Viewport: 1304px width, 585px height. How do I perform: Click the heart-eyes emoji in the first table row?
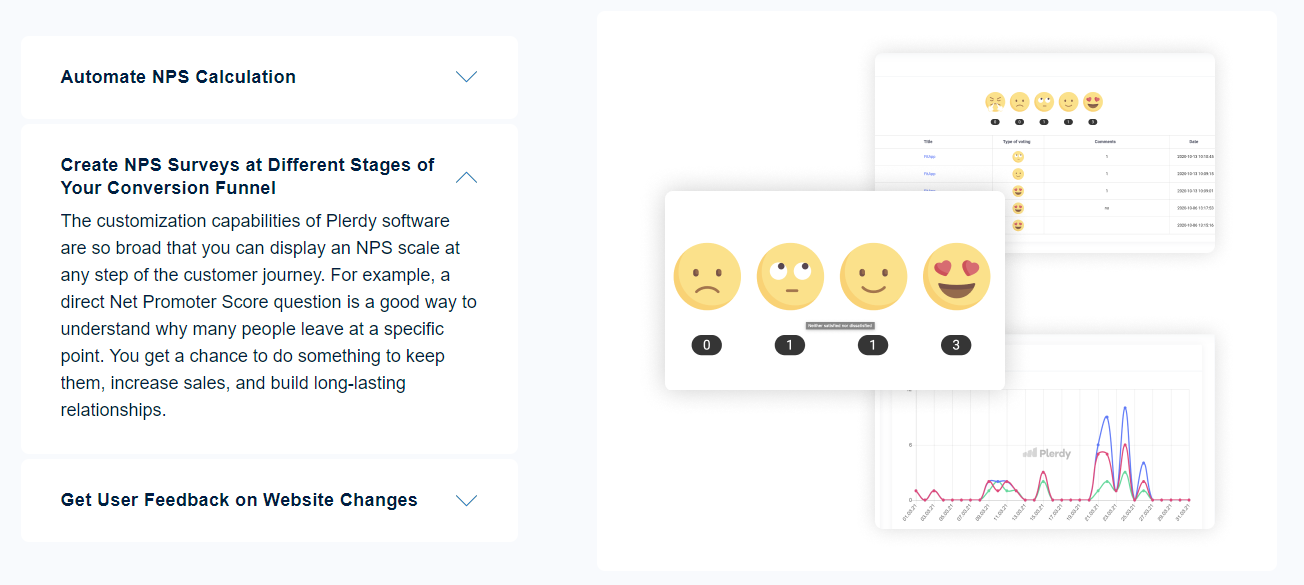point(1018,191)
